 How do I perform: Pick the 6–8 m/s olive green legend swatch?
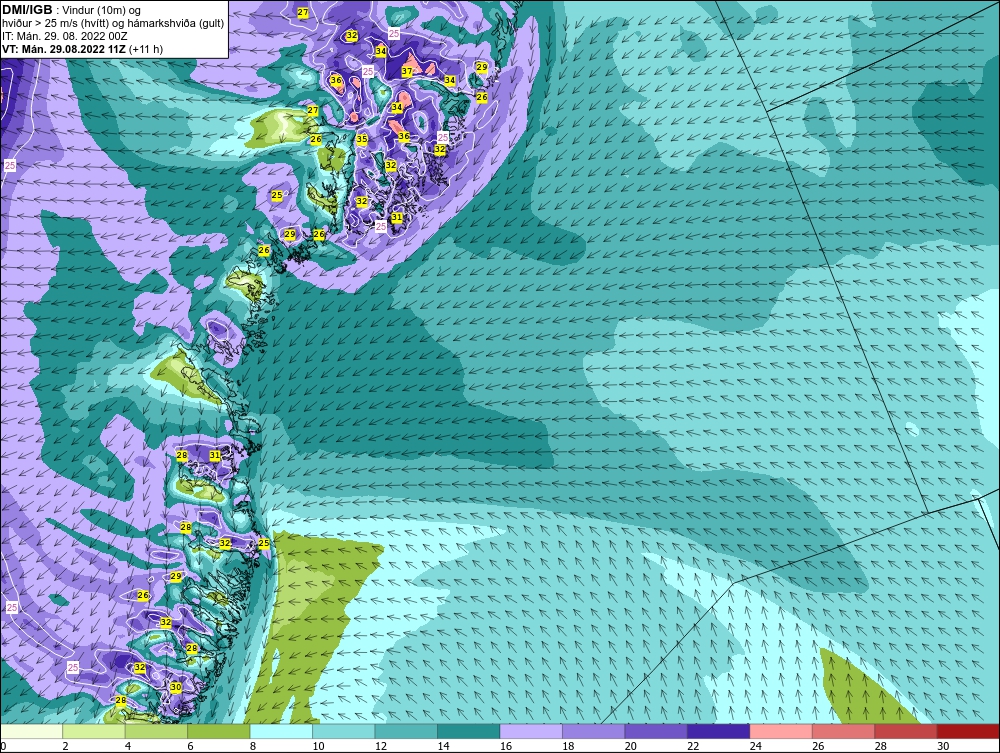(219, 731)
